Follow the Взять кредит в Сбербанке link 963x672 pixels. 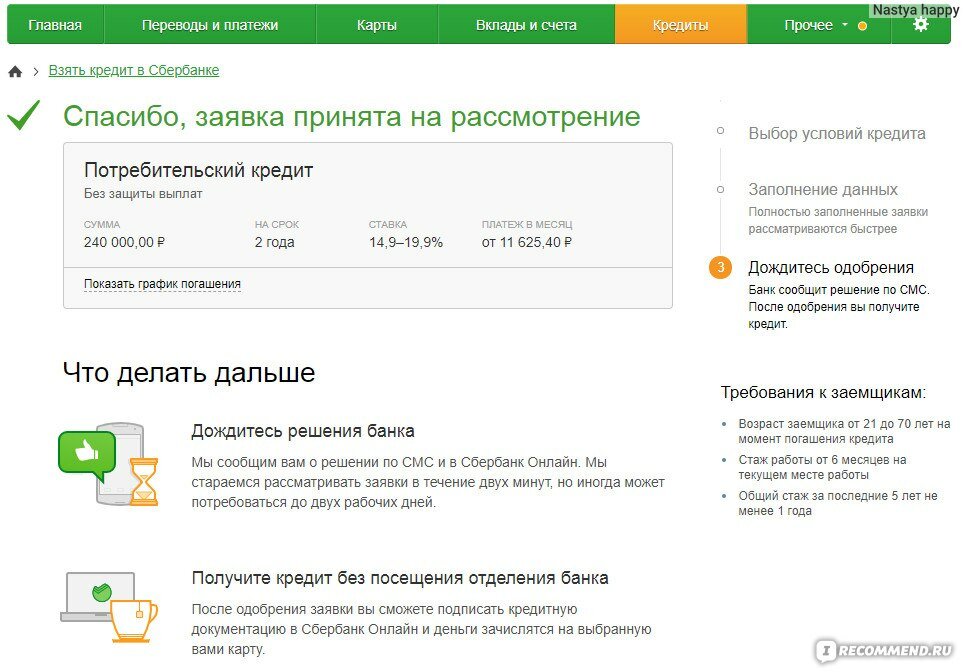tap(134, 71)
